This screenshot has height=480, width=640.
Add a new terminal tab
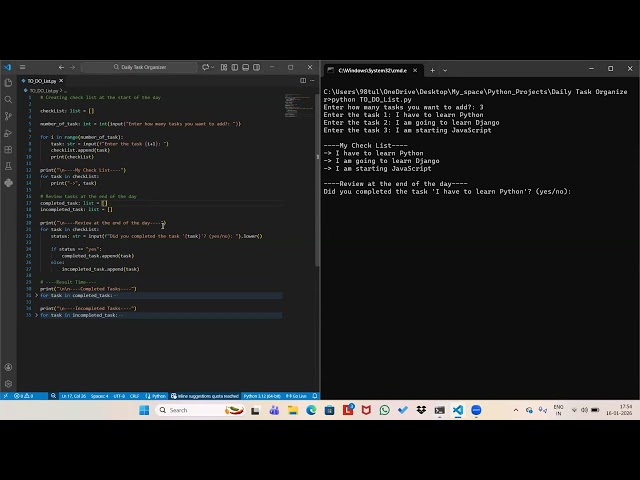(x=432, y=70)
